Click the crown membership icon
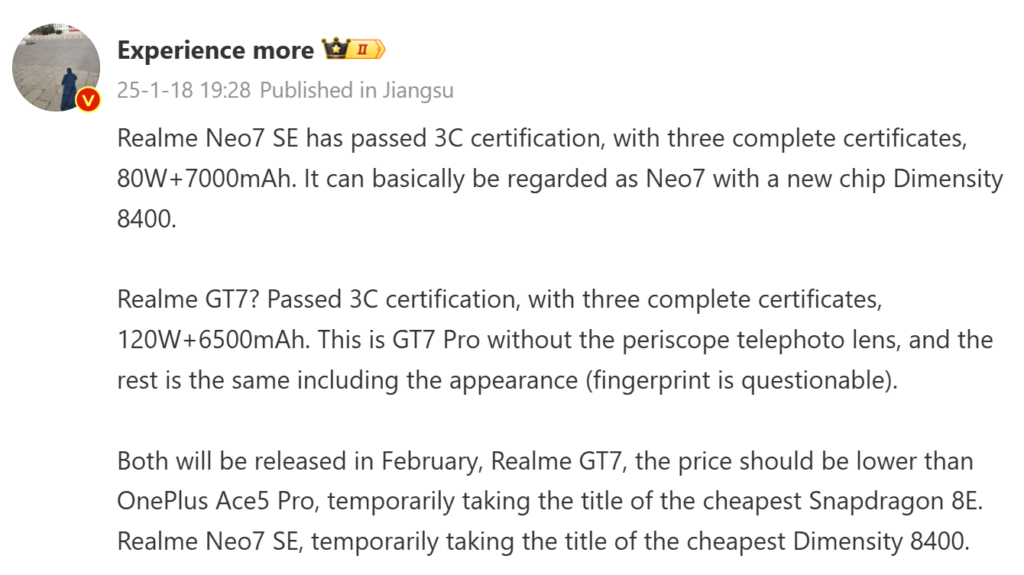The width and height of the screenshot is (1024, 575). (333, 49)
